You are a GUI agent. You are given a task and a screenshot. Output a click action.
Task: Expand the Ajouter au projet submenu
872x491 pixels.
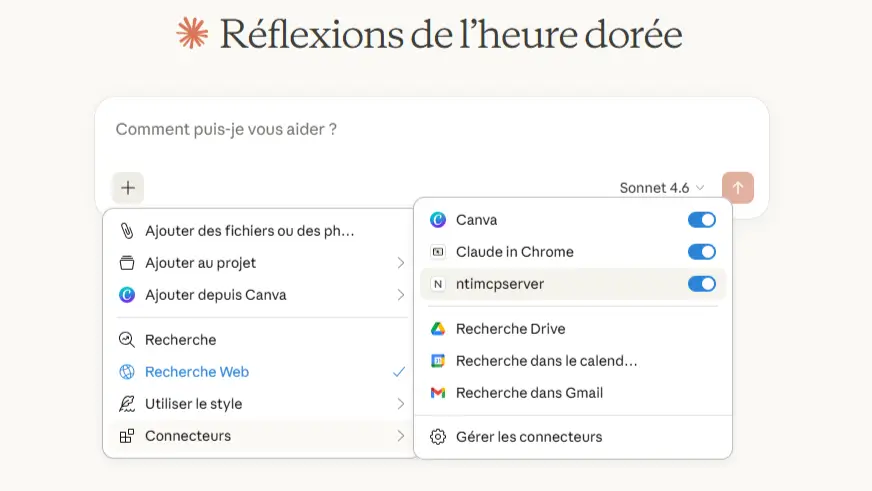[x=260, y=263]
